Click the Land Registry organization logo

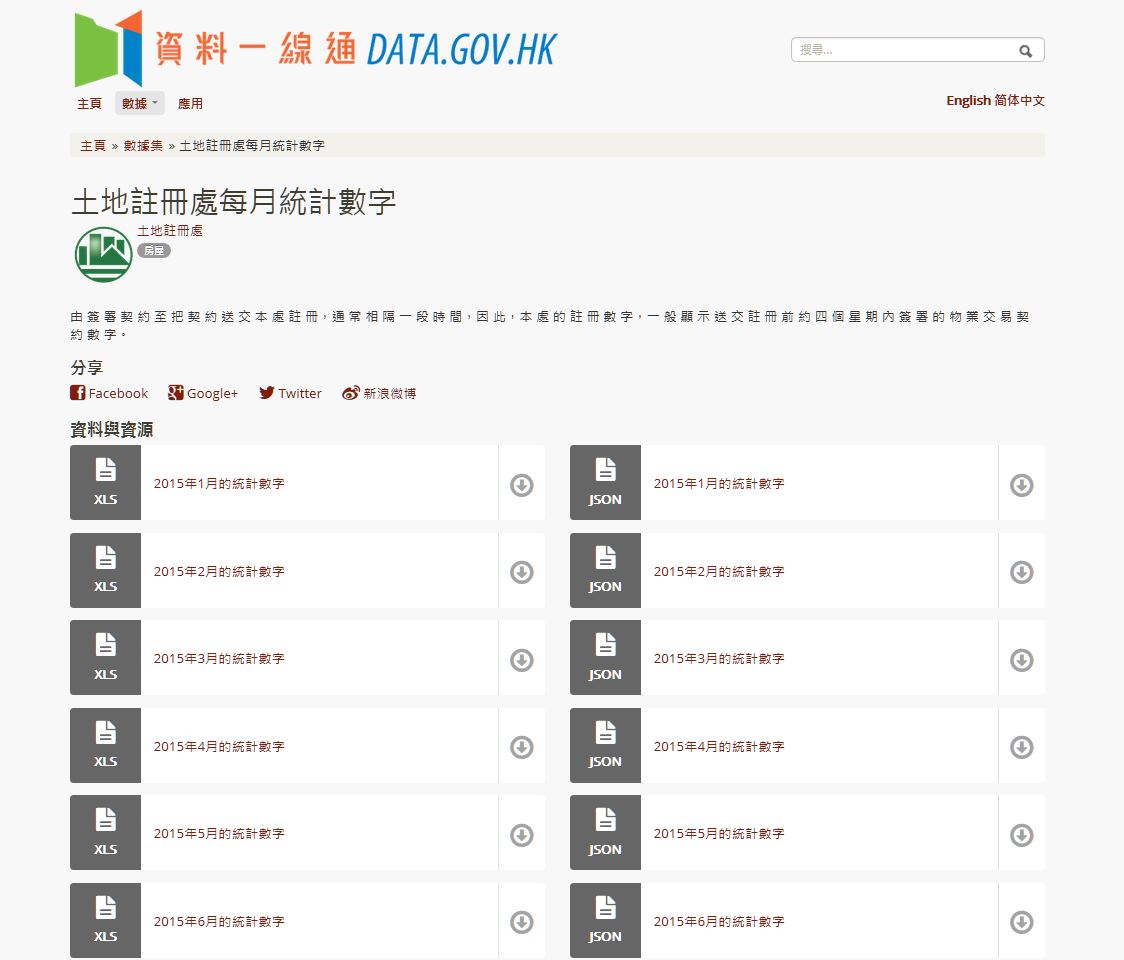tap(103, 254)
